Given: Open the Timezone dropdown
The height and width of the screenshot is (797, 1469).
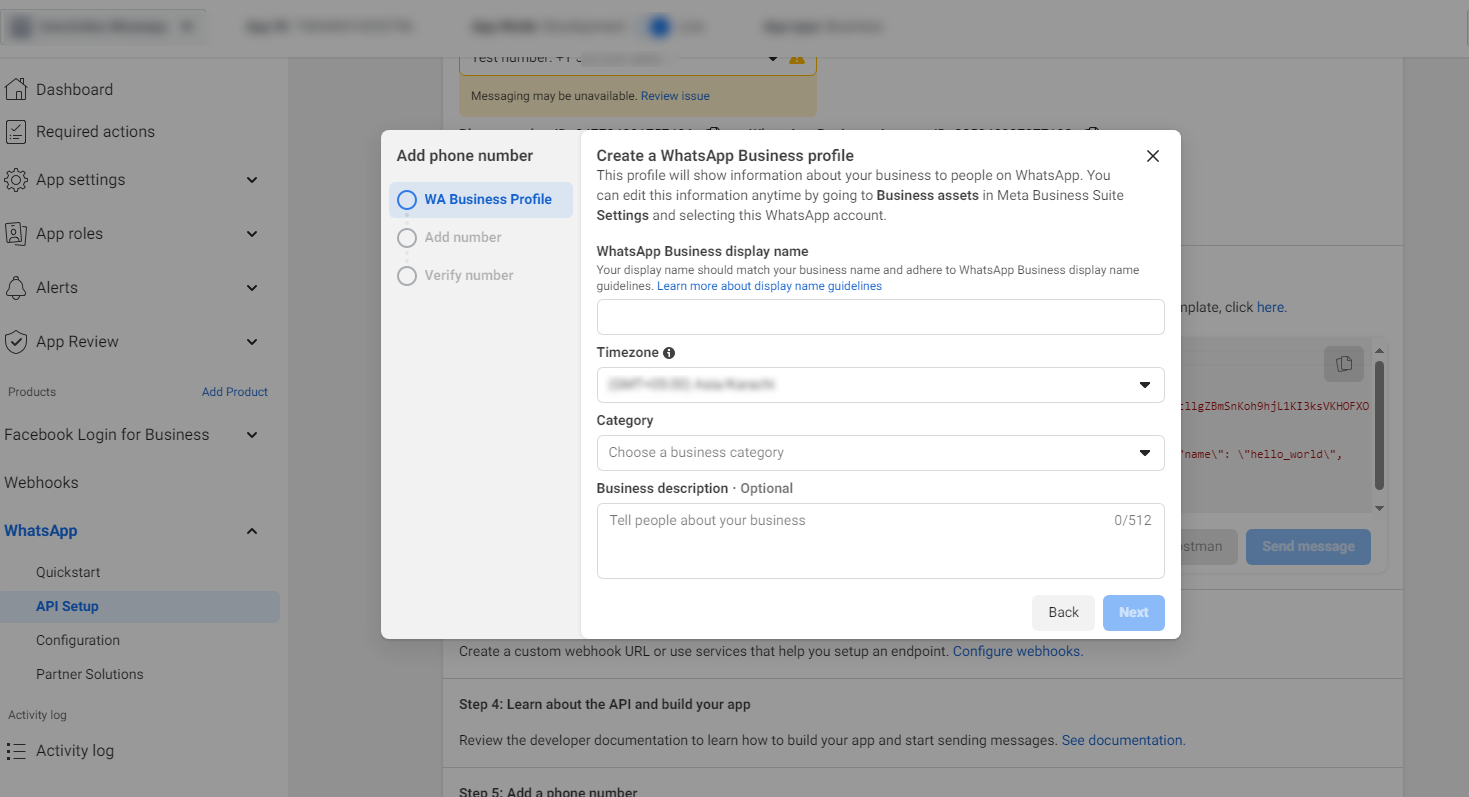Looking at the screenshot, I should pos(880,385).
